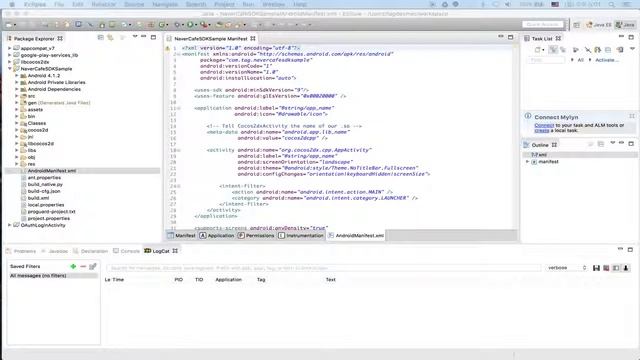The image size is (640, 360).
Task: Edit selected LogCat filter icon
Action: pos(93,266)
